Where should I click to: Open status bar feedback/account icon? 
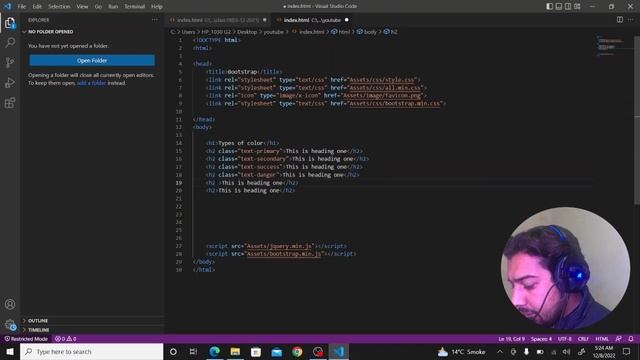tap(619, 339)
